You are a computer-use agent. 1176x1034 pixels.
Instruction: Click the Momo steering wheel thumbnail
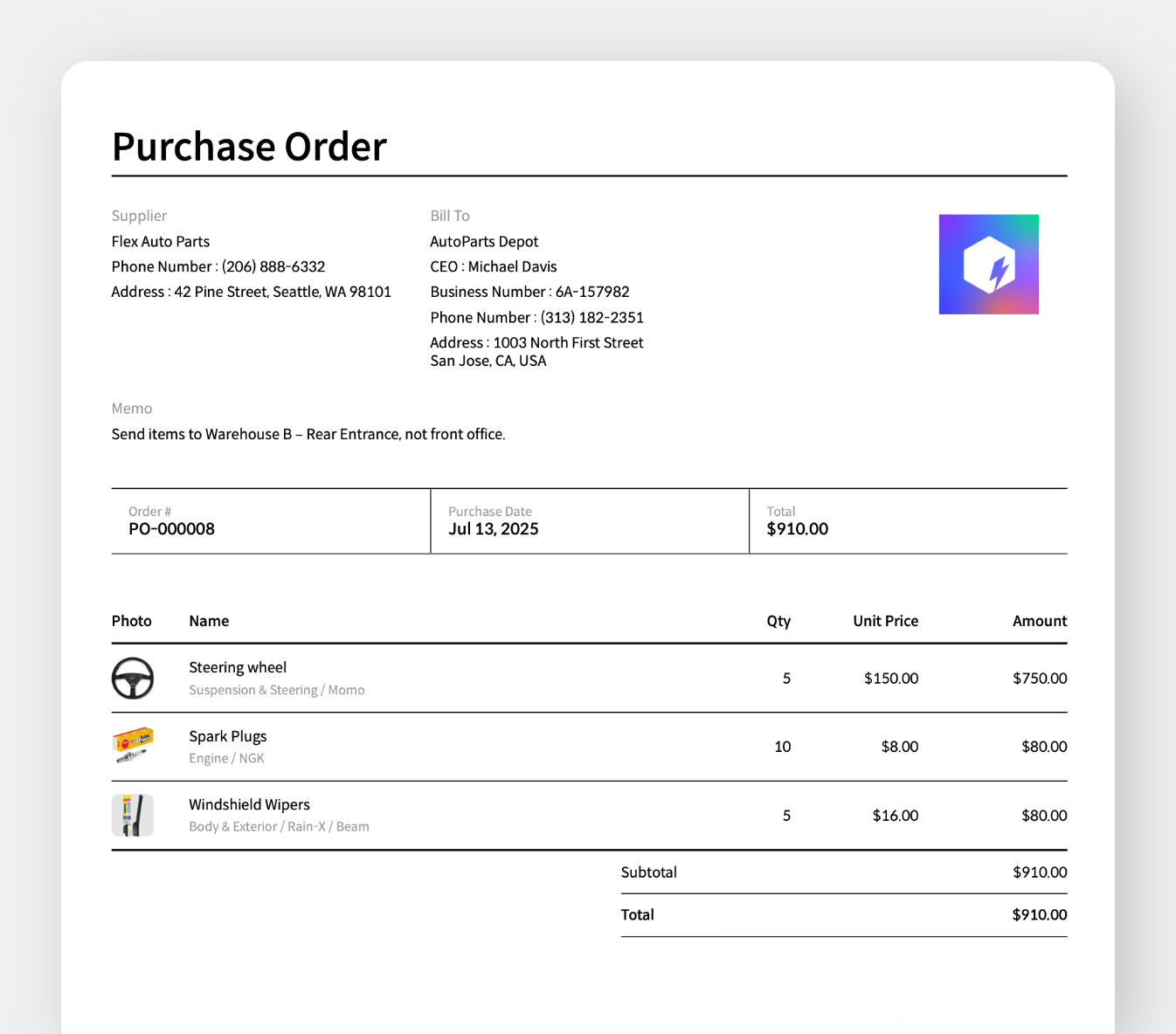click(x=132, y=678)
